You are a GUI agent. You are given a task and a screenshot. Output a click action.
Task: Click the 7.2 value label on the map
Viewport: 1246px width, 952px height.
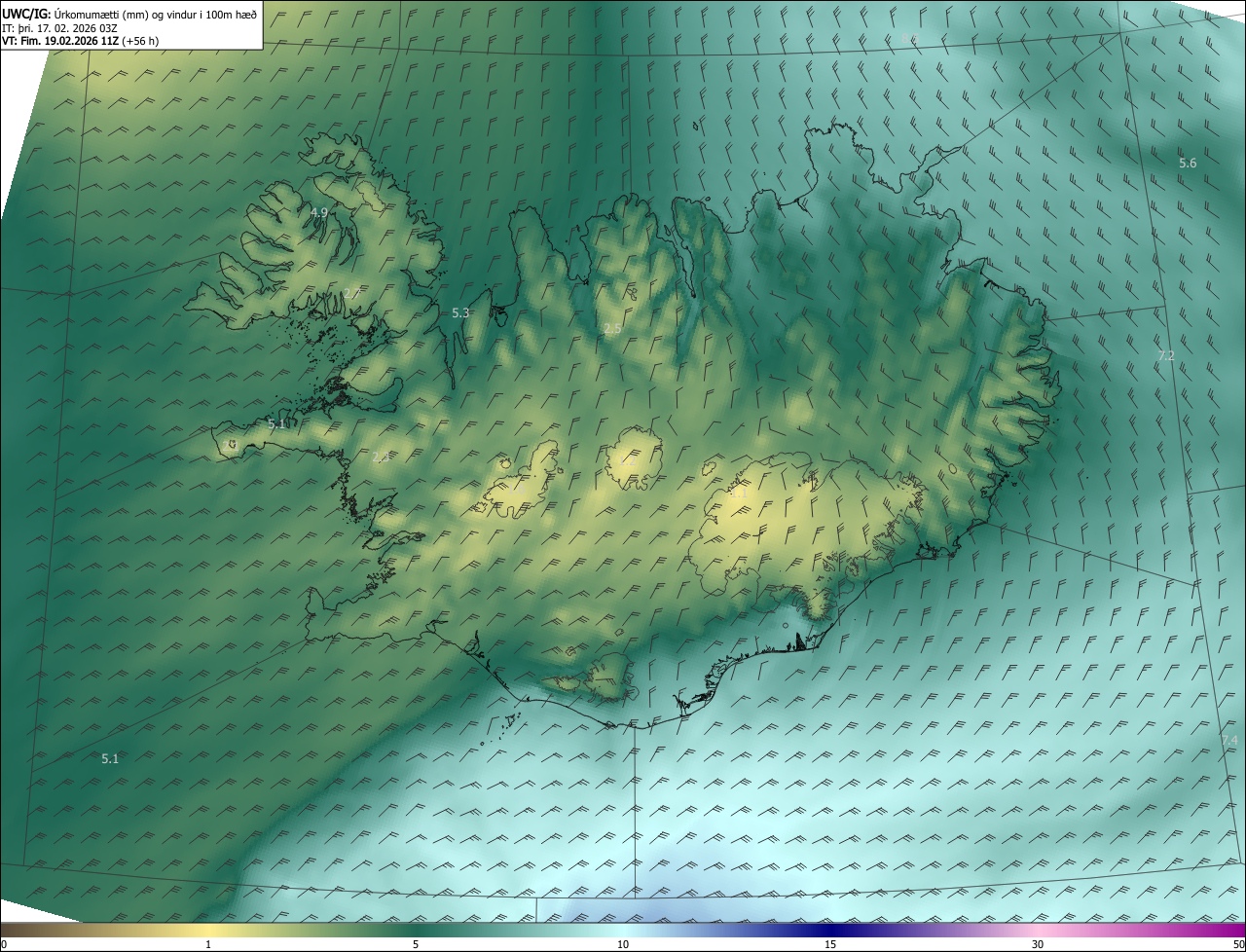point(1166,356)
